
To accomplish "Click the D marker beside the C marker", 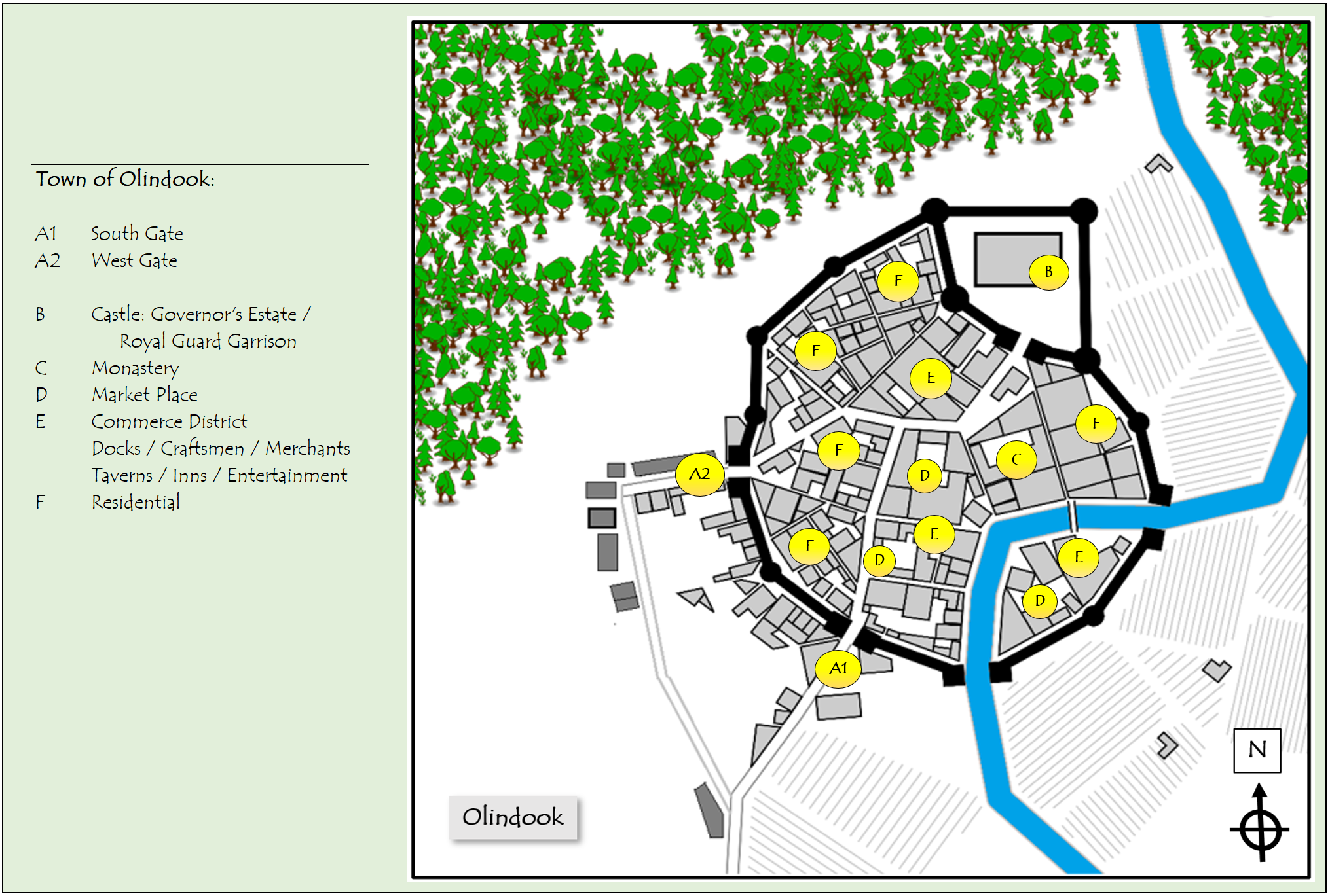I will (925, 475).
